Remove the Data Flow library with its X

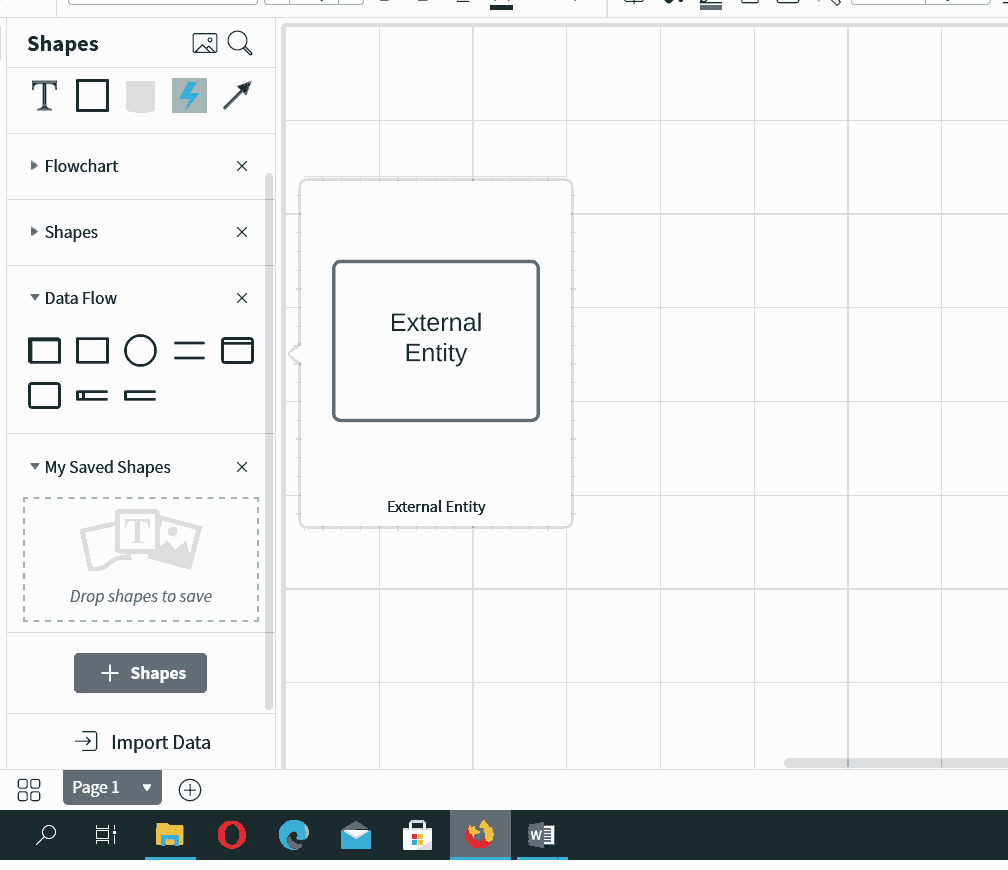242,298
